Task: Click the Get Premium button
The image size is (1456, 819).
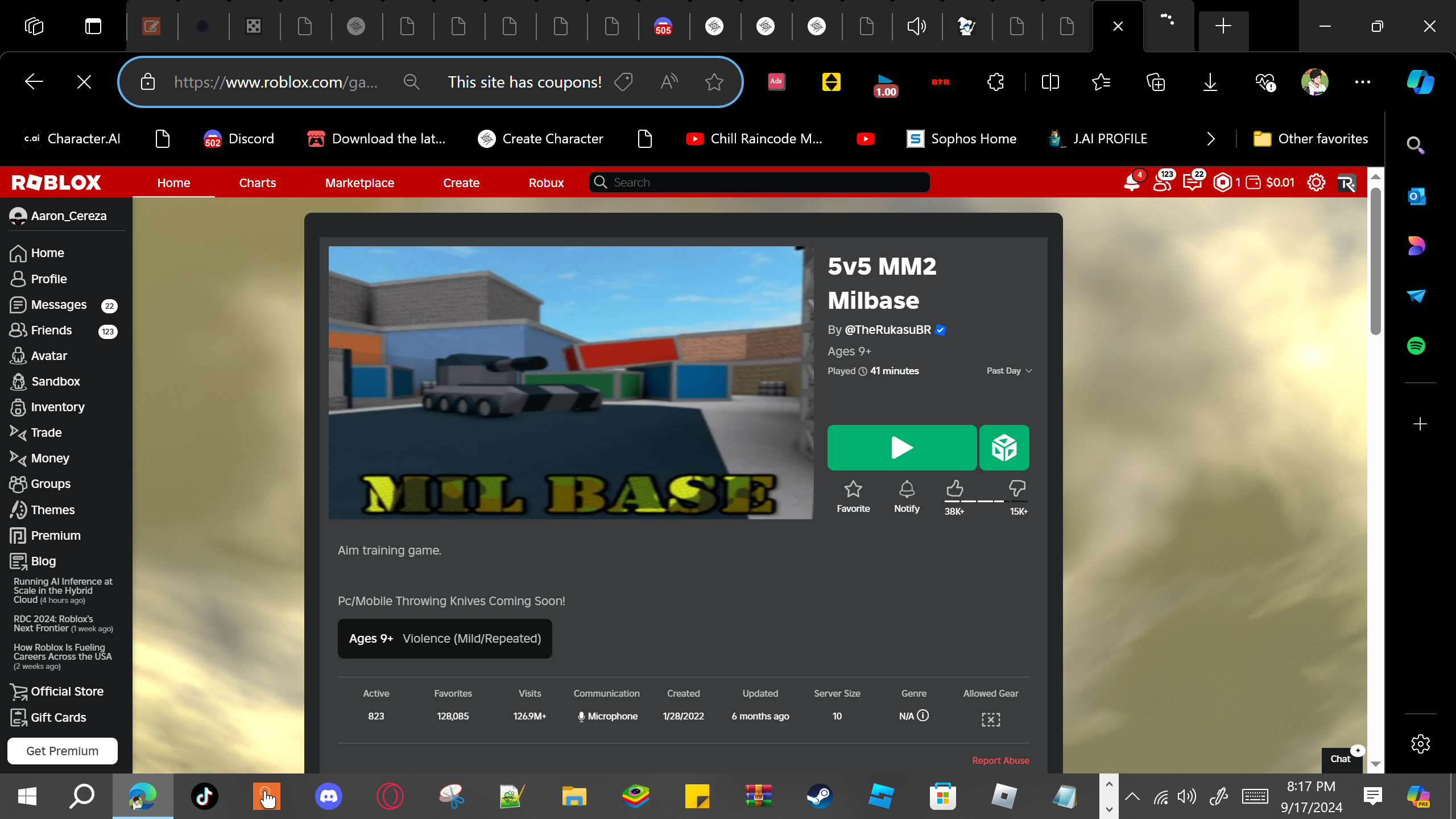Action: pos(63,751)
